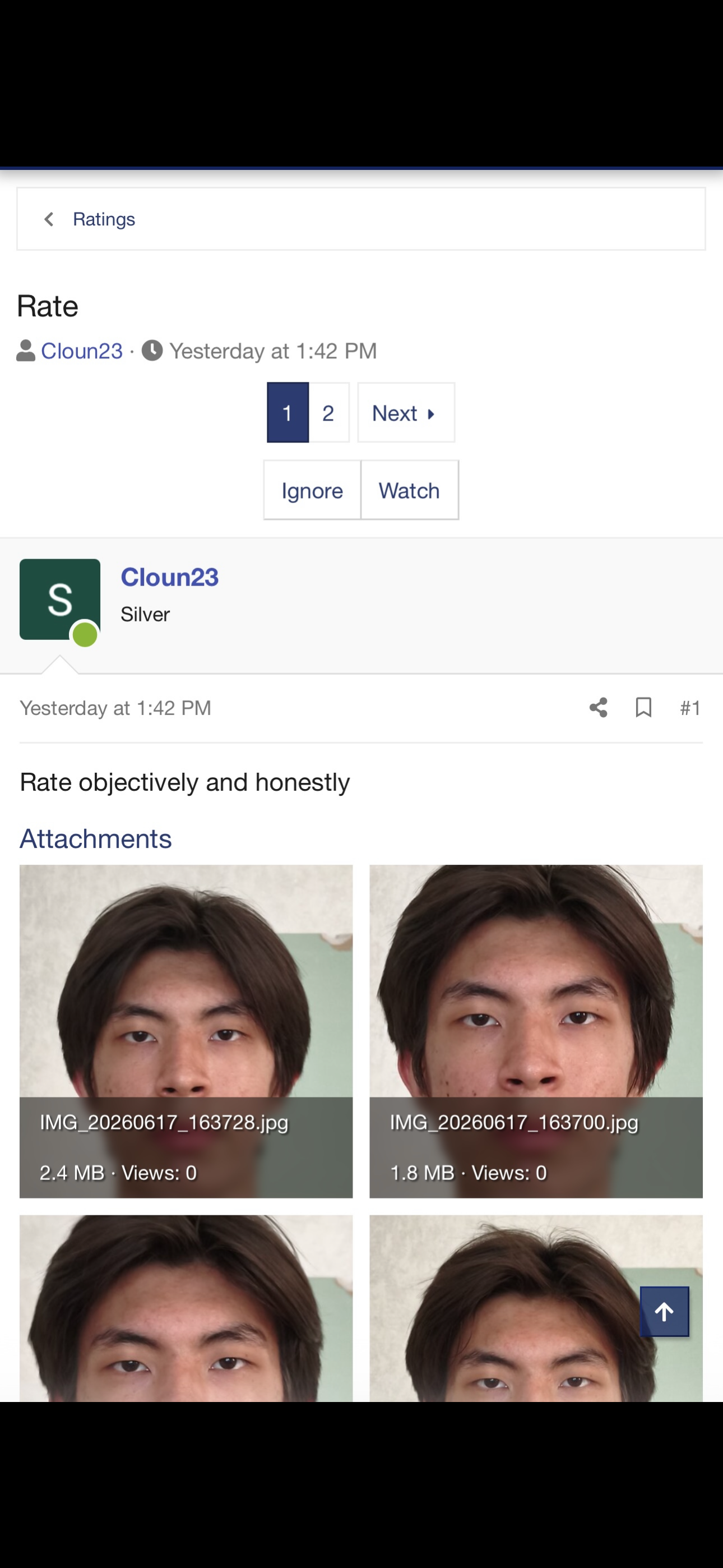The width and height of the screenshot is (723, 1568).
Task: Bookmark post #1 with the bookmark icon
Action: [x=644, y=707]
